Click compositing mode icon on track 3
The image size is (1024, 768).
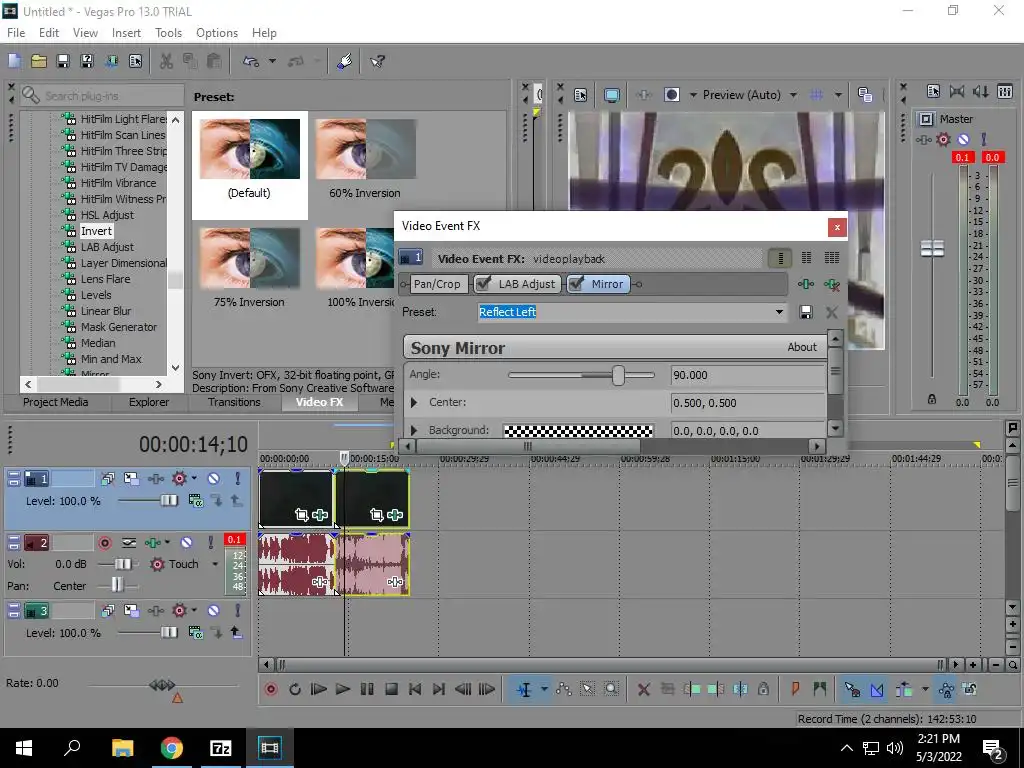[195, 632]
